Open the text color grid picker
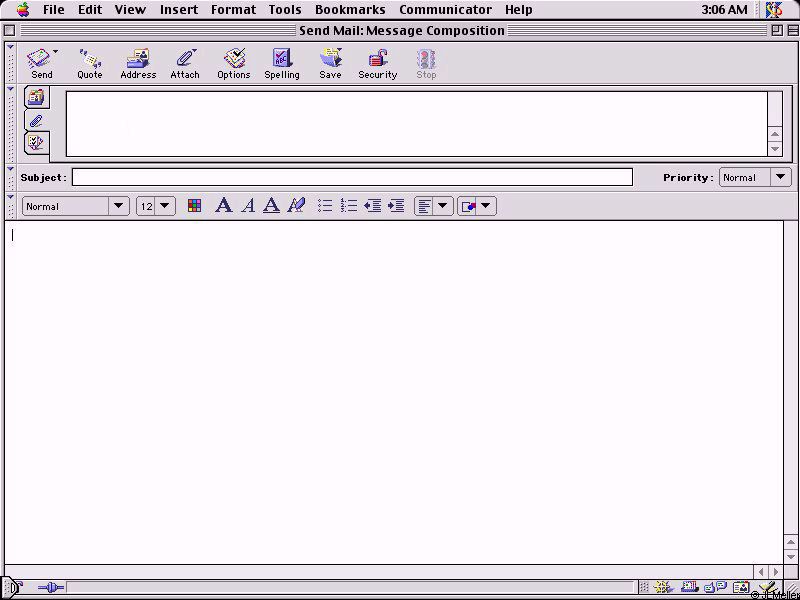Viewport: 800px width, 600px height. (194, 206)
